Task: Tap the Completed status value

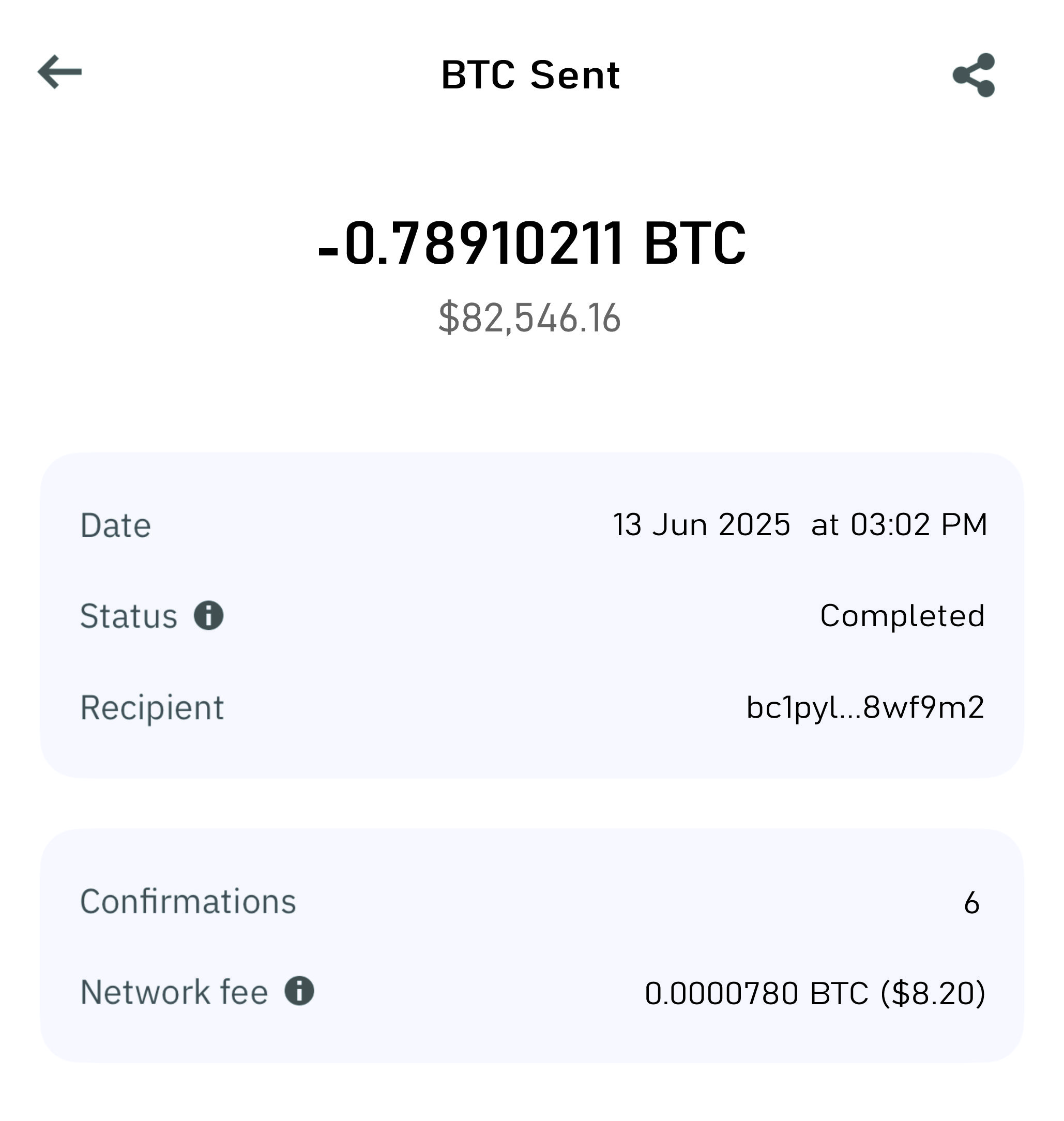Action: point(902,615)
